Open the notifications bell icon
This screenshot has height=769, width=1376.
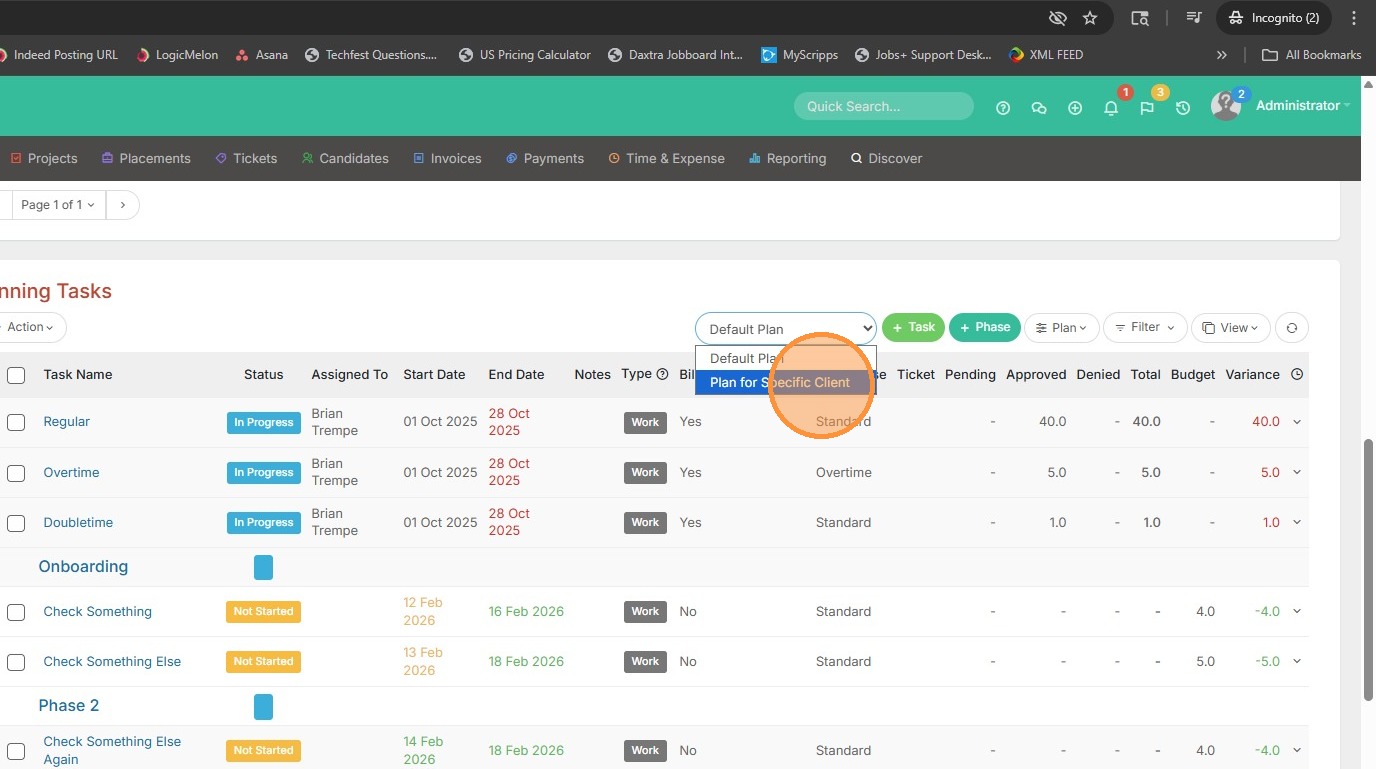click(1111, 108)
